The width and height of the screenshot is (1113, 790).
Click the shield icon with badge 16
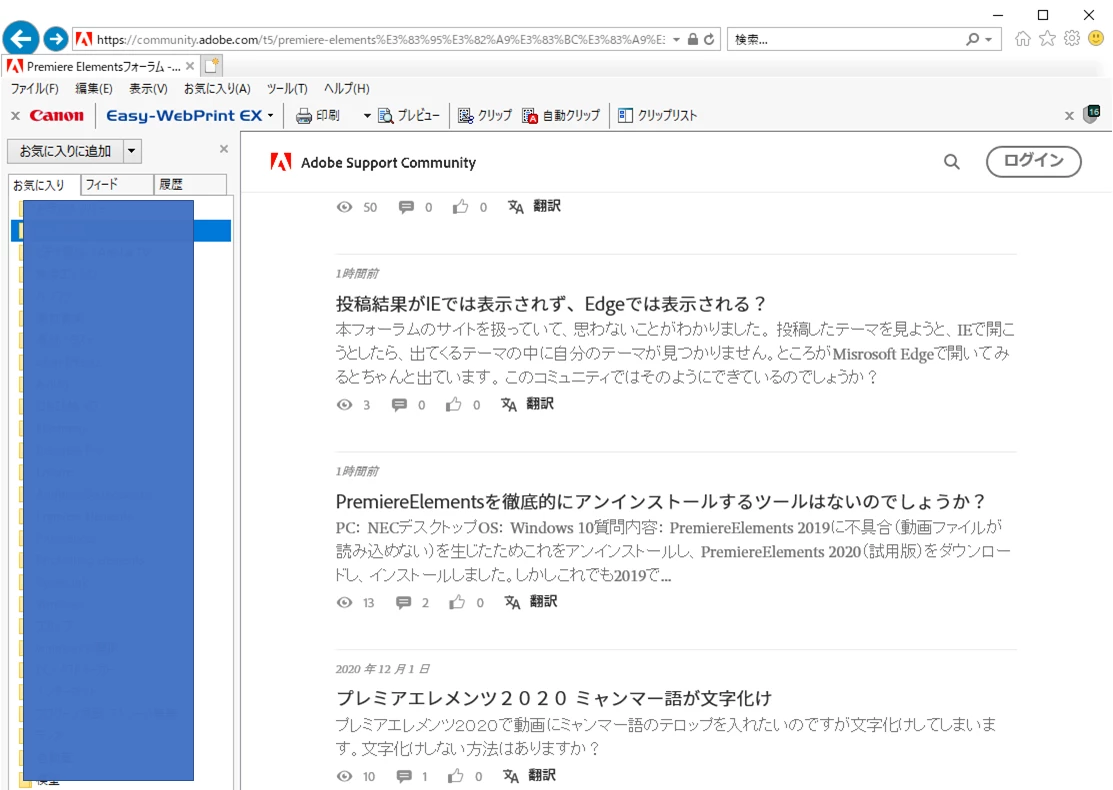1092,114
